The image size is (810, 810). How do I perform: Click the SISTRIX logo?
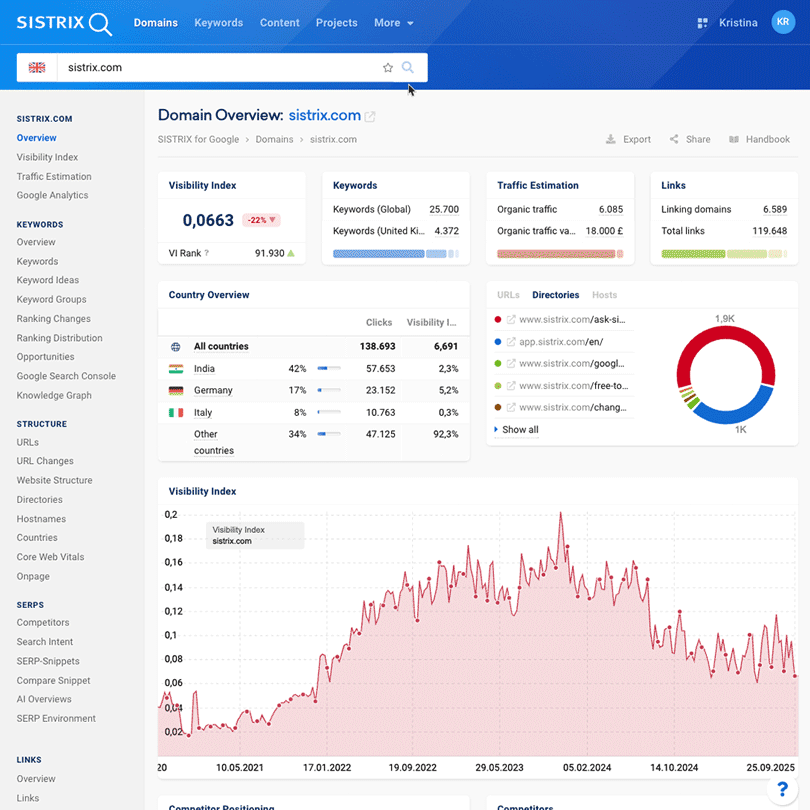[64, 23]
